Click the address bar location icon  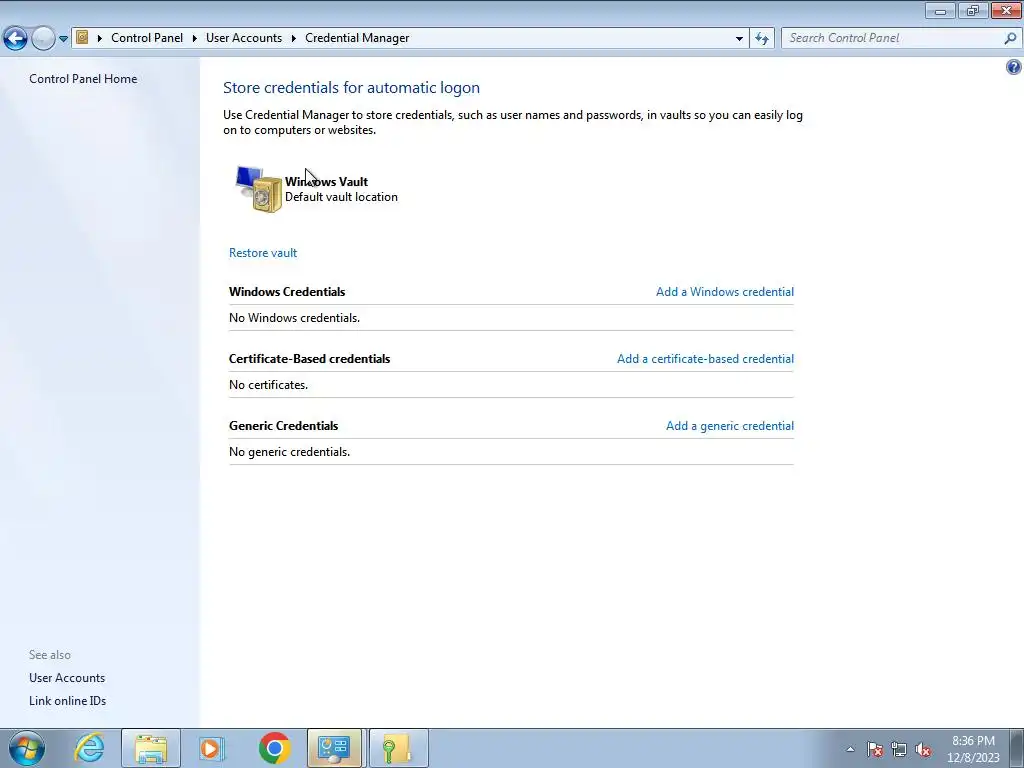point(82,37)
